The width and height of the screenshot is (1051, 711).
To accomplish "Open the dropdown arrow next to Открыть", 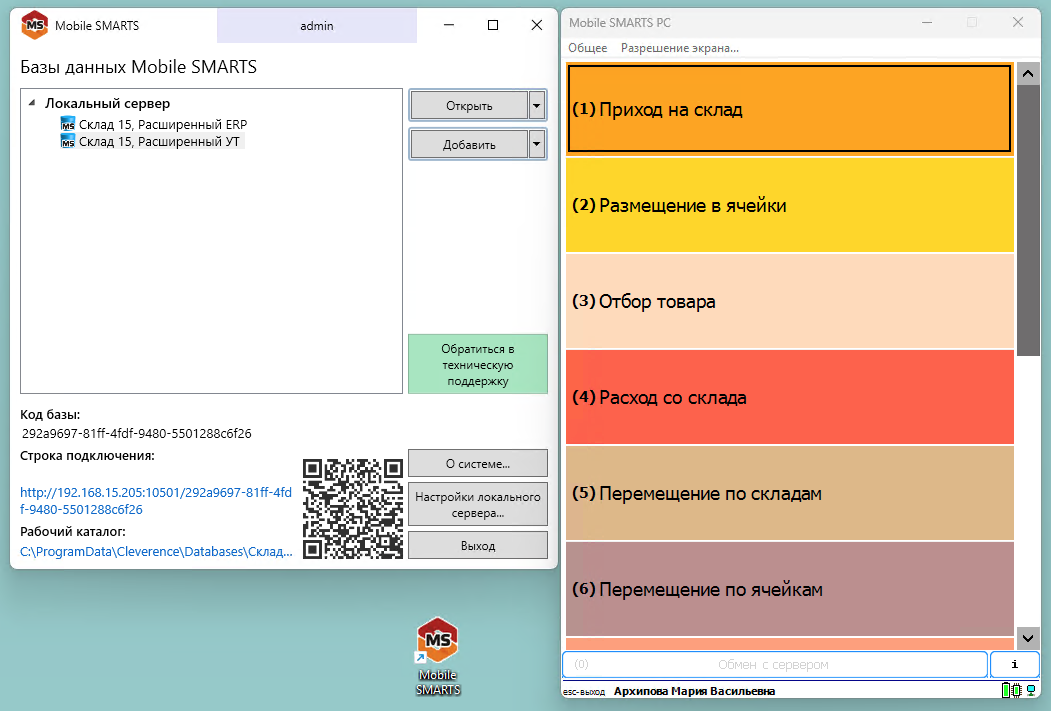I will coord(537,106).
